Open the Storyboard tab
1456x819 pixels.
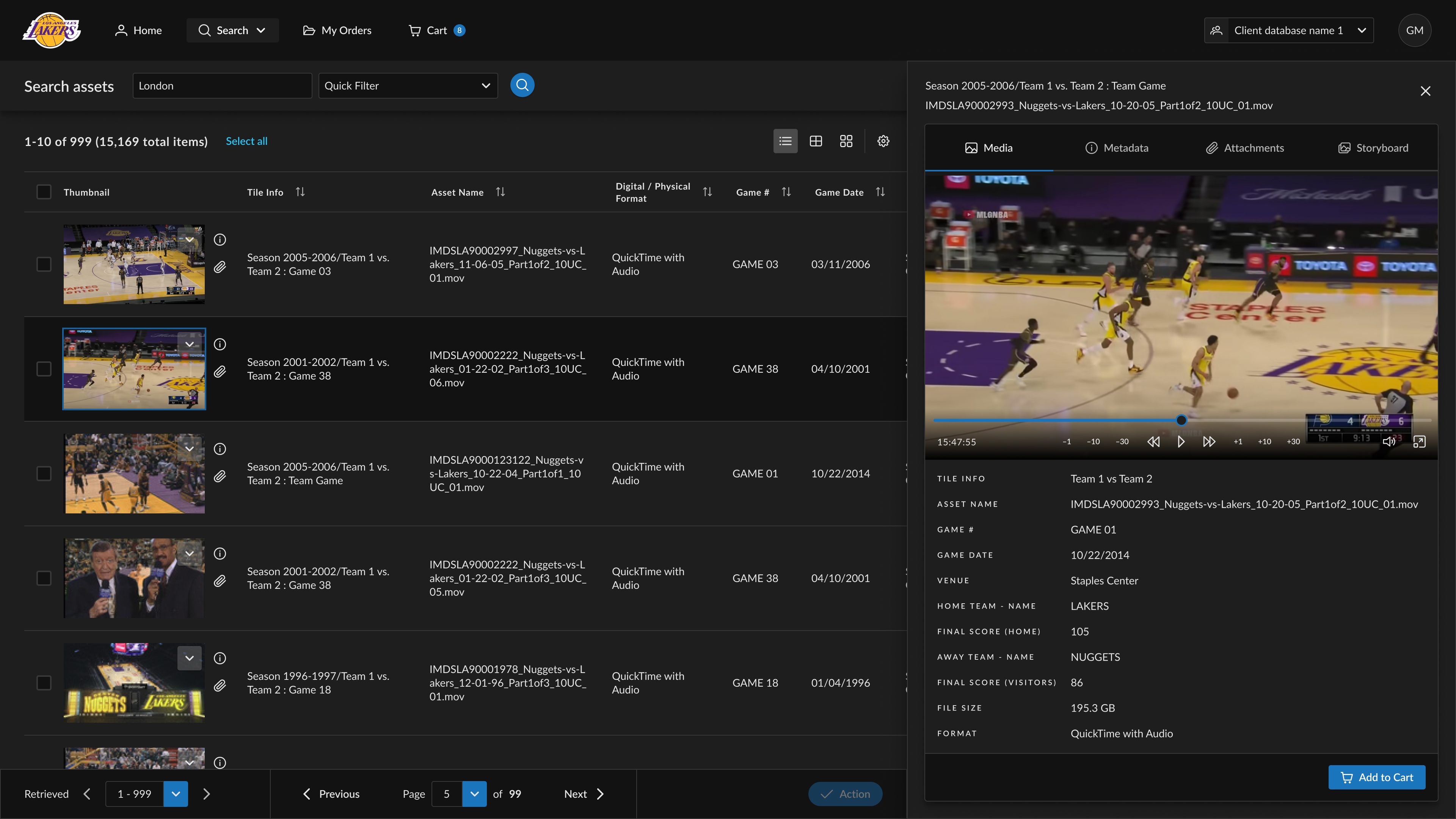click(x=1373, y=148)
